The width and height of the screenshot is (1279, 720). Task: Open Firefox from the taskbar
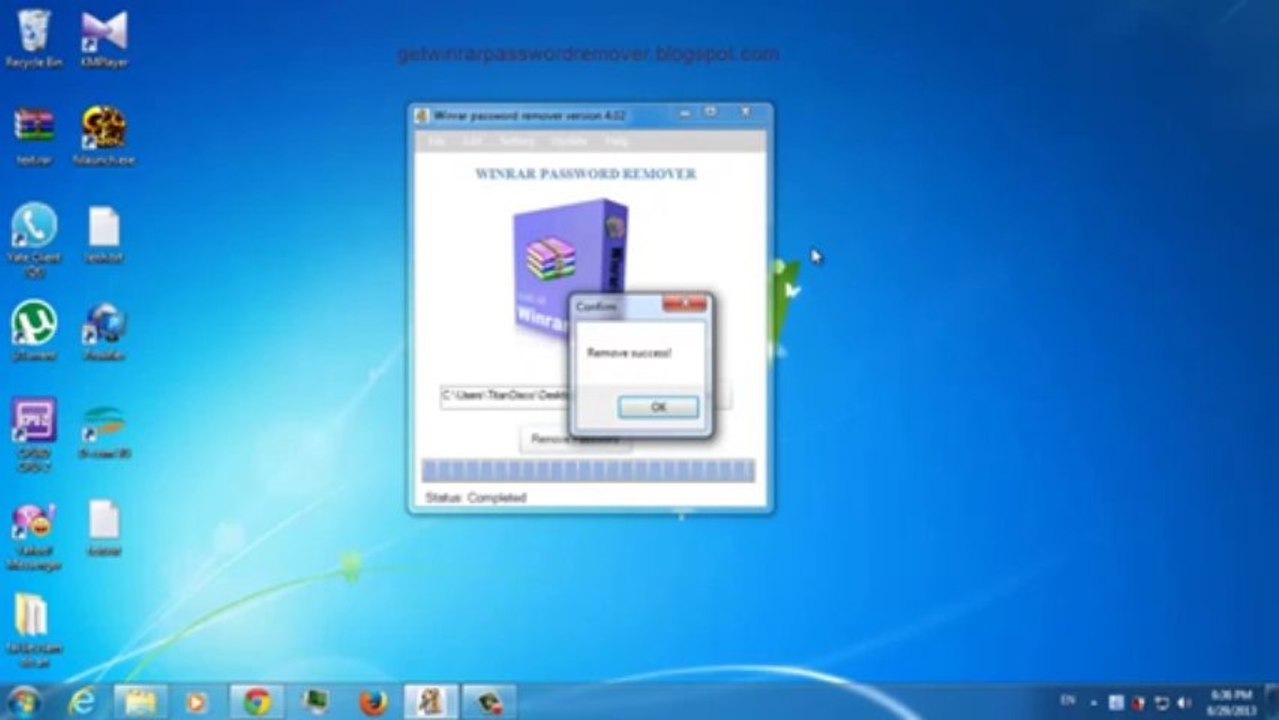point(373,702)
